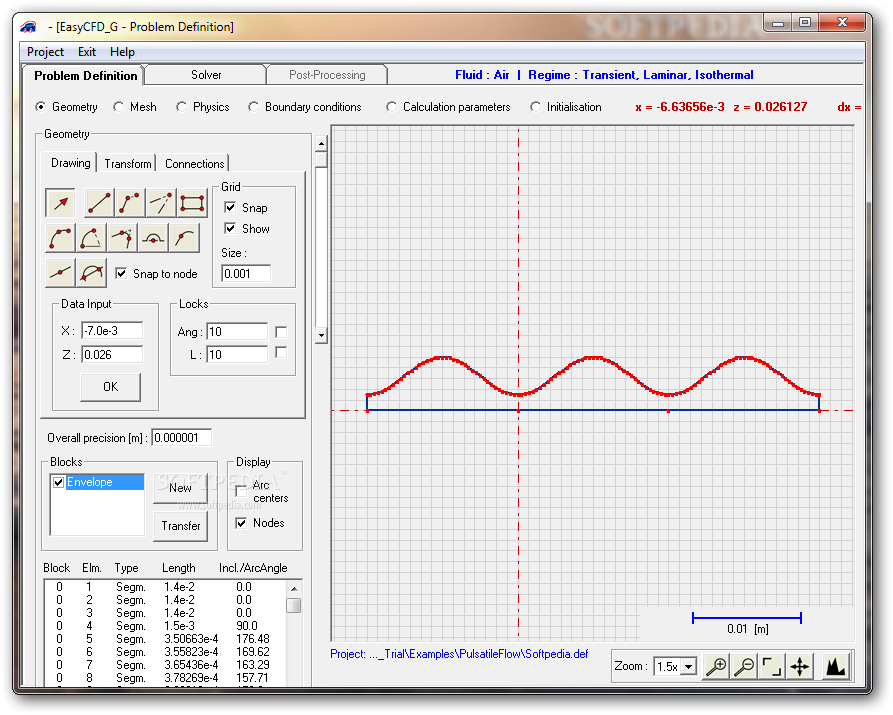This screenshot has width=893, height=715.
Task: Click the Overall precision input field
Action: click(x=182, y=438)
